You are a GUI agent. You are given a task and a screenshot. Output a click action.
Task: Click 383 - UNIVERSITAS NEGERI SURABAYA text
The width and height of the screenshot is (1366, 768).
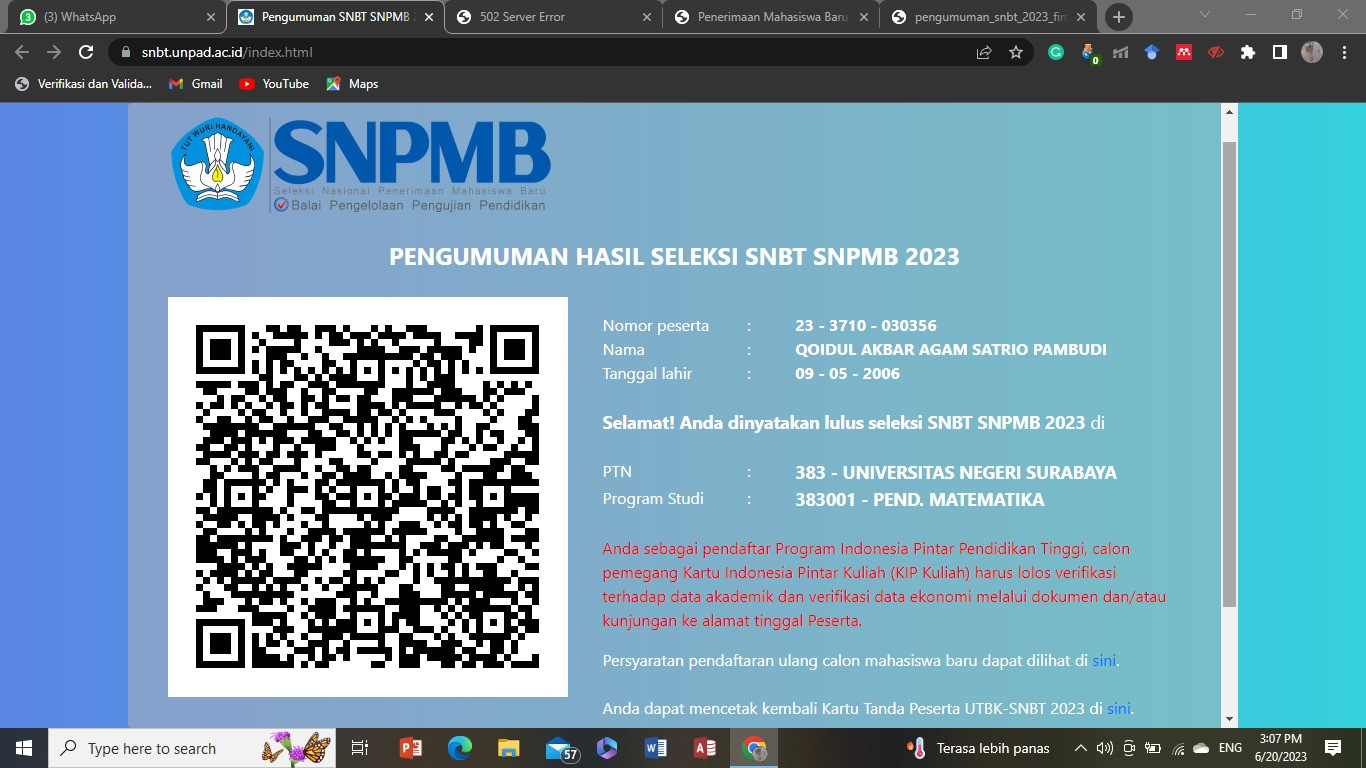(956, 473)
